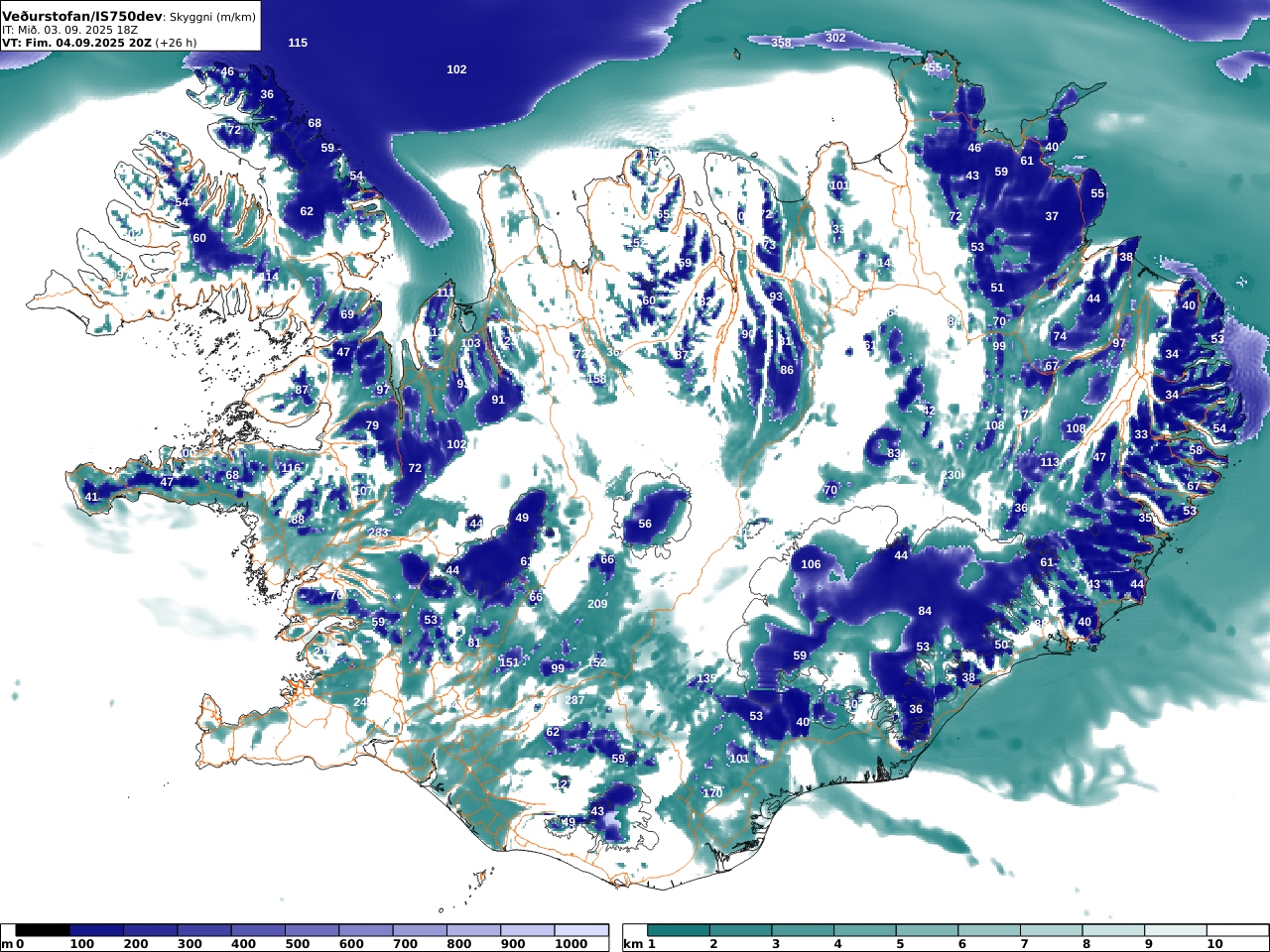Click the map value 209 in the central highlands
The height and width of the screenshot is (952, 1270).
[x=597, y=604]
